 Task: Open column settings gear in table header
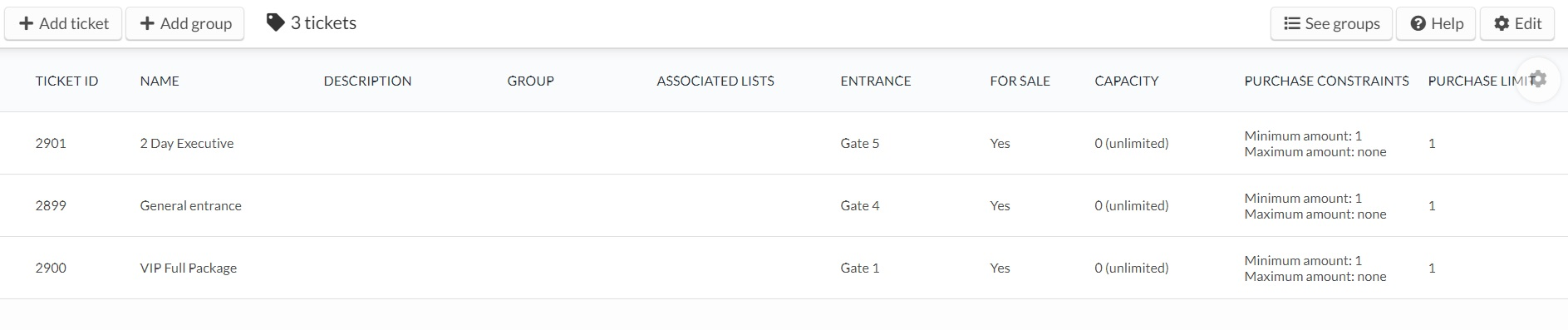click(1538, 79)
